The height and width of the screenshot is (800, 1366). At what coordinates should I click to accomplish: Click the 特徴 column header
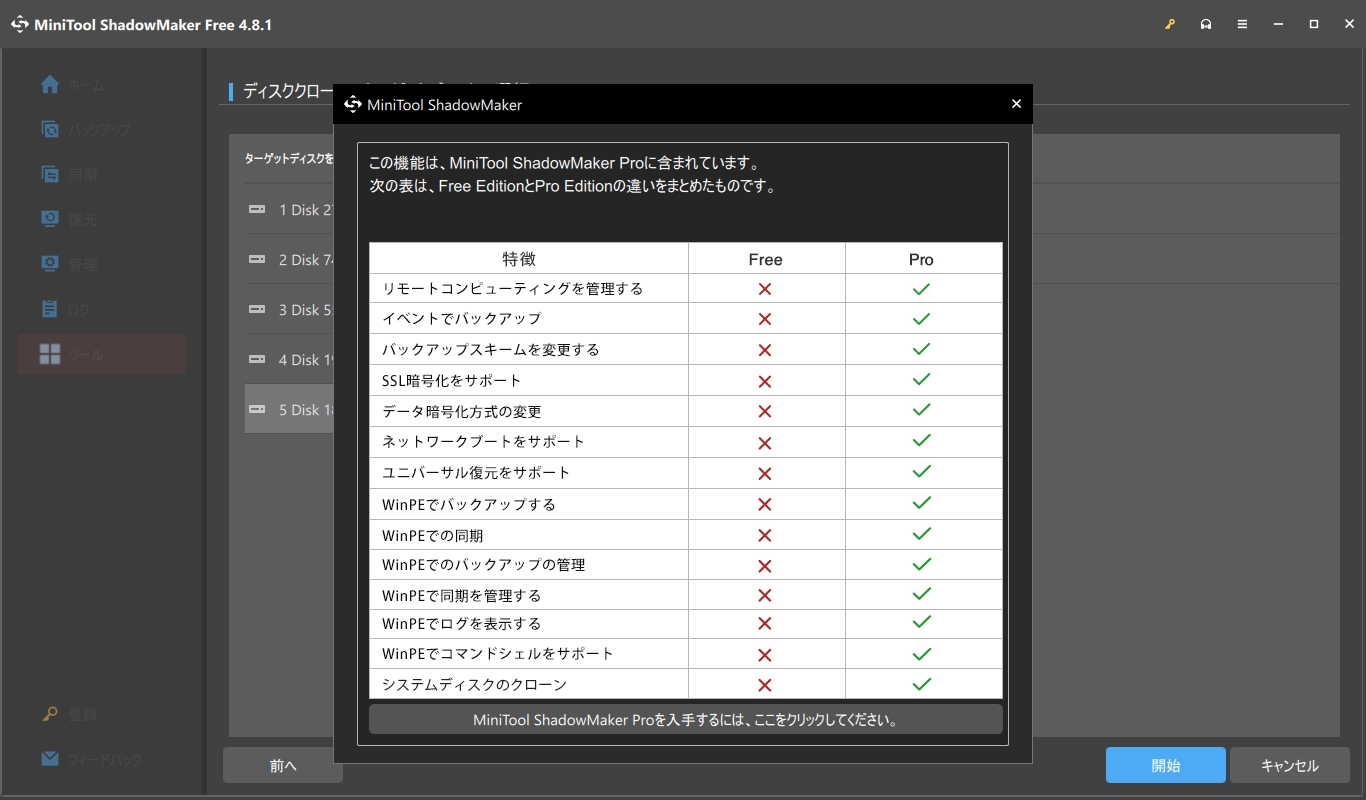[519, 259]
